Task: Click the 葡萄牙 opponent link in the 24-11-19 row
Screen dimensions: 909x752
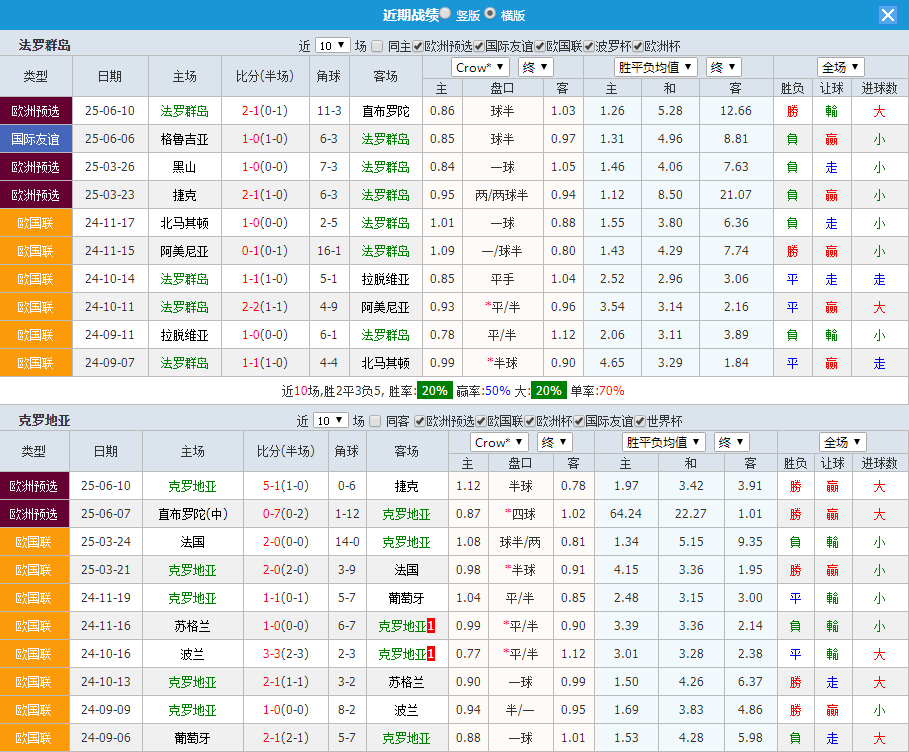Action: (406, 598)
